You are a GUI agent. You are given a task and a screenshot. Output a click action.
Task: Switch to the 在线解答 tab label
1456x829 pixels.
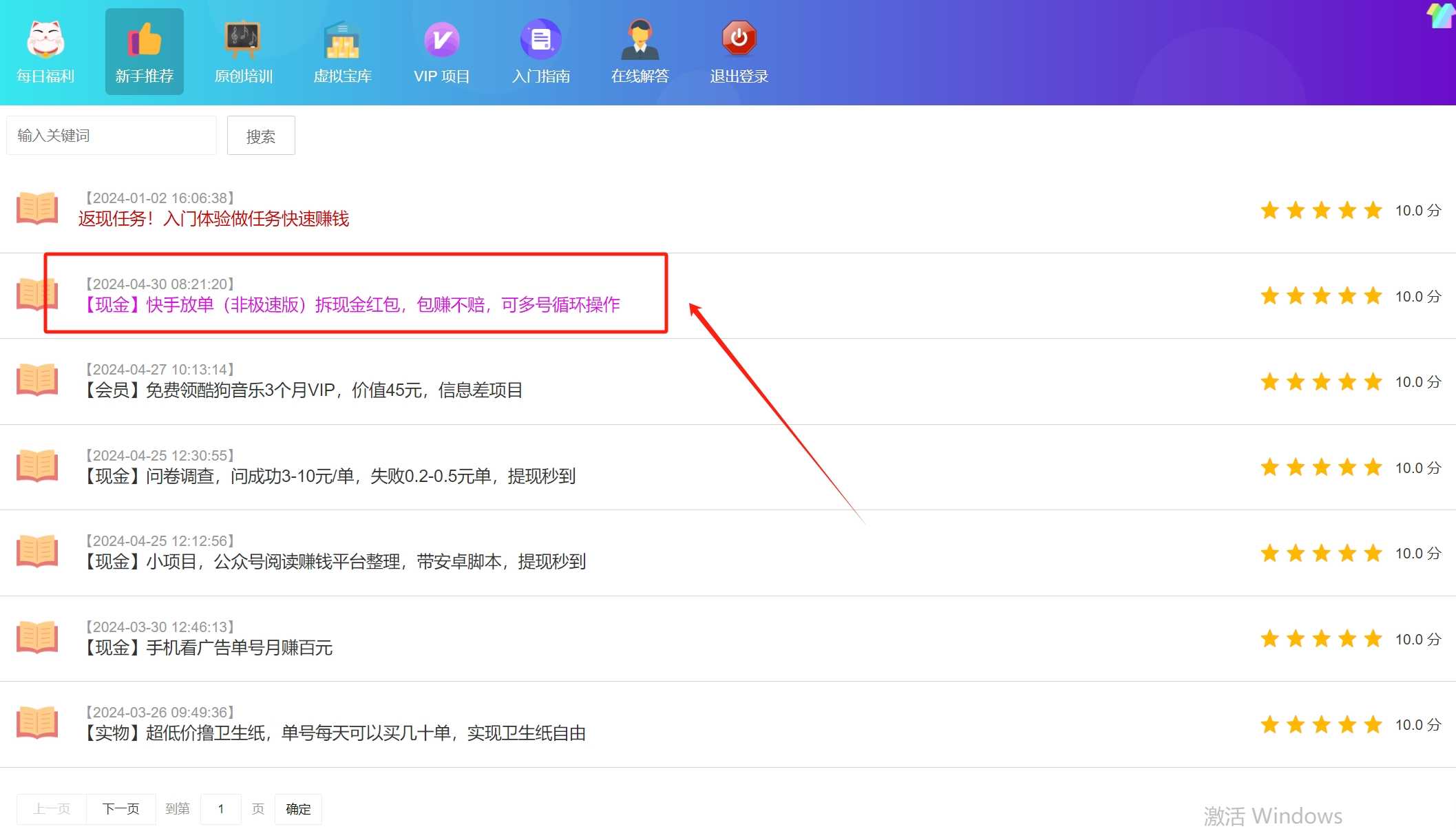pyautogui.click(x=640, y=76)
